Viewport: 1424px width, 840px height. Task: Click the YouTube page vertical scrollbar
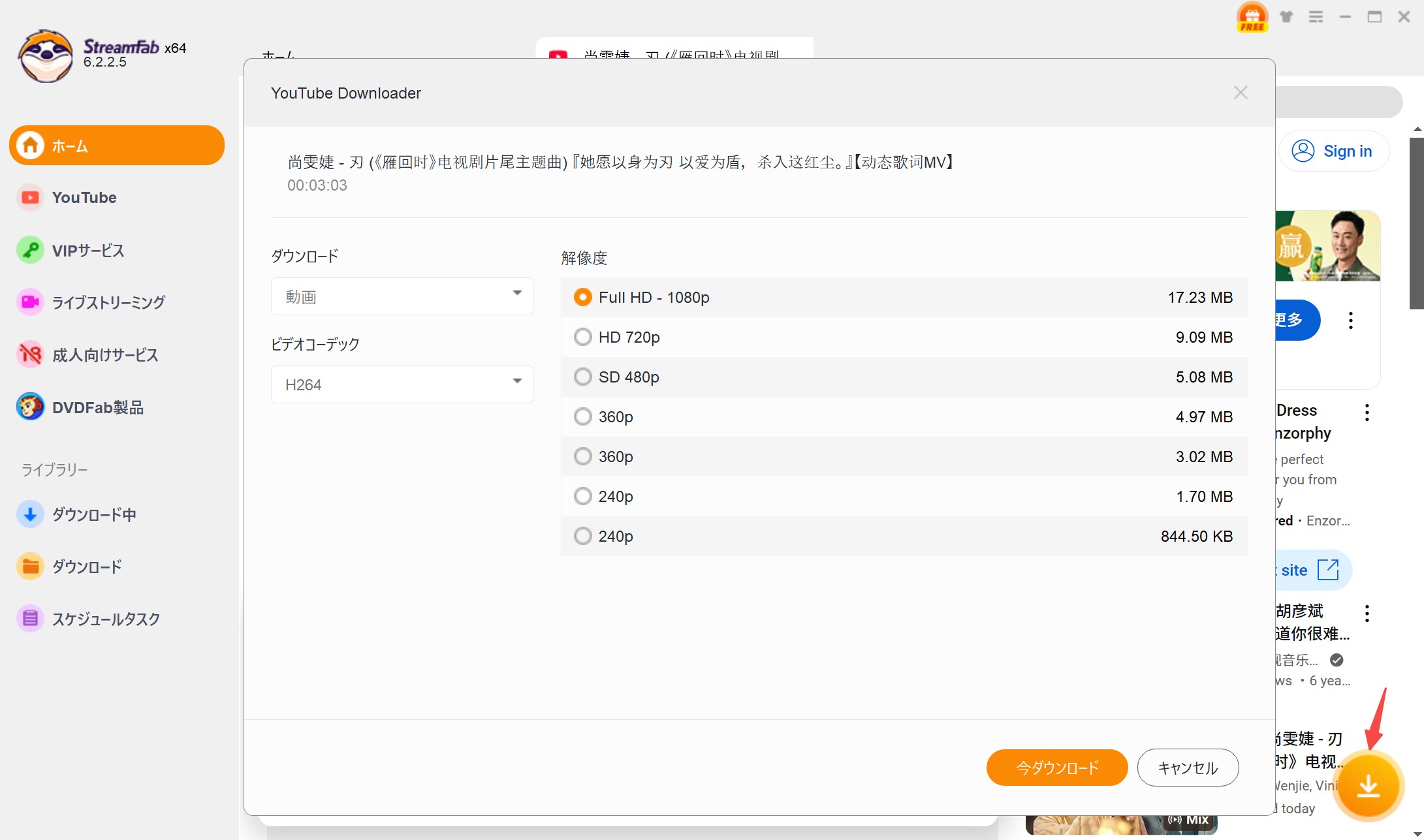coord(1417,222)
